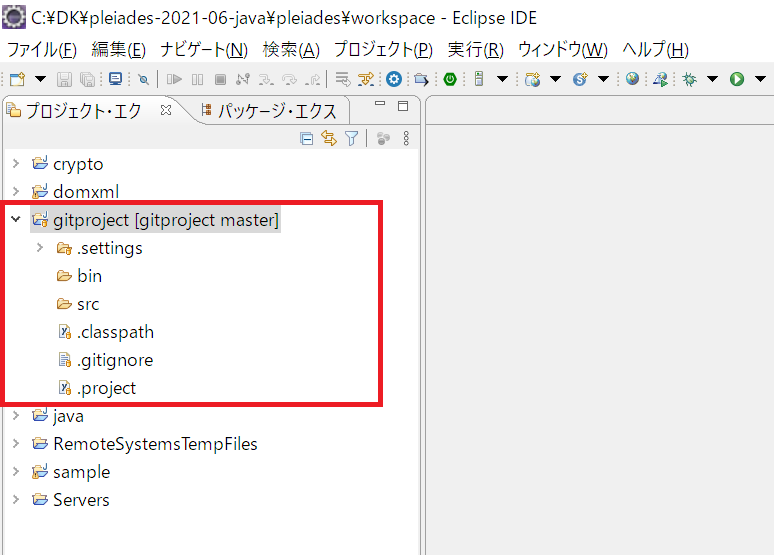Click the New Dynamic Web Project icon

[x=533, y=79]
